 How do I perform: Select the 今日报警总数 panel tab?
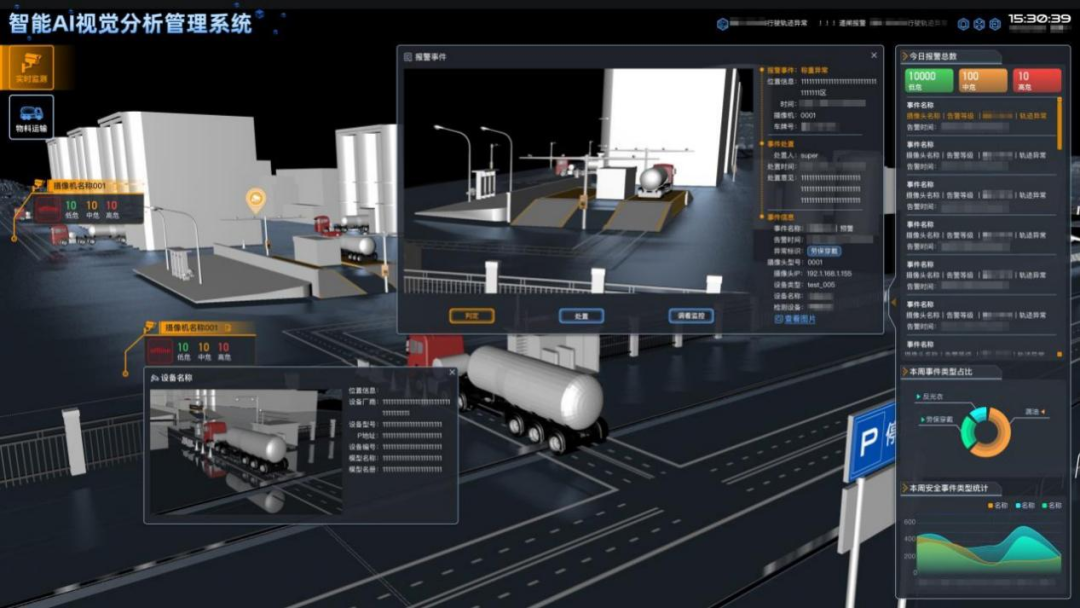[933, 57]
